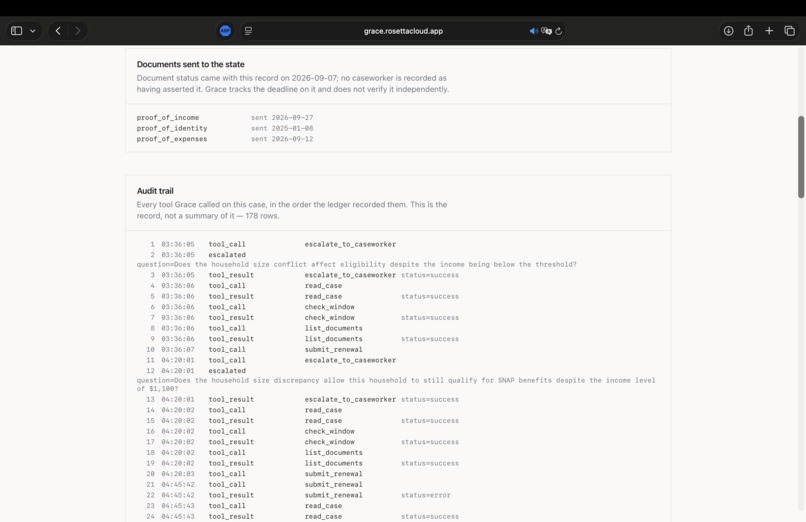Screen dimensions: 806x522
Task: Open sidebar options dropdown chevron
Action: tap(32, 31)
